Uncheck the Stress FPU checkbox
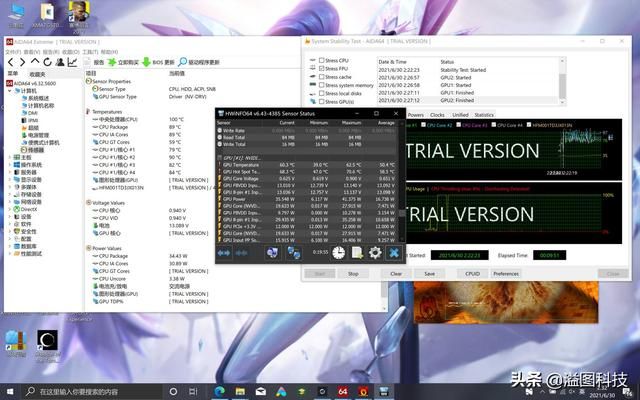This screenshot has height=400, width=640. [x=322, y=68]
